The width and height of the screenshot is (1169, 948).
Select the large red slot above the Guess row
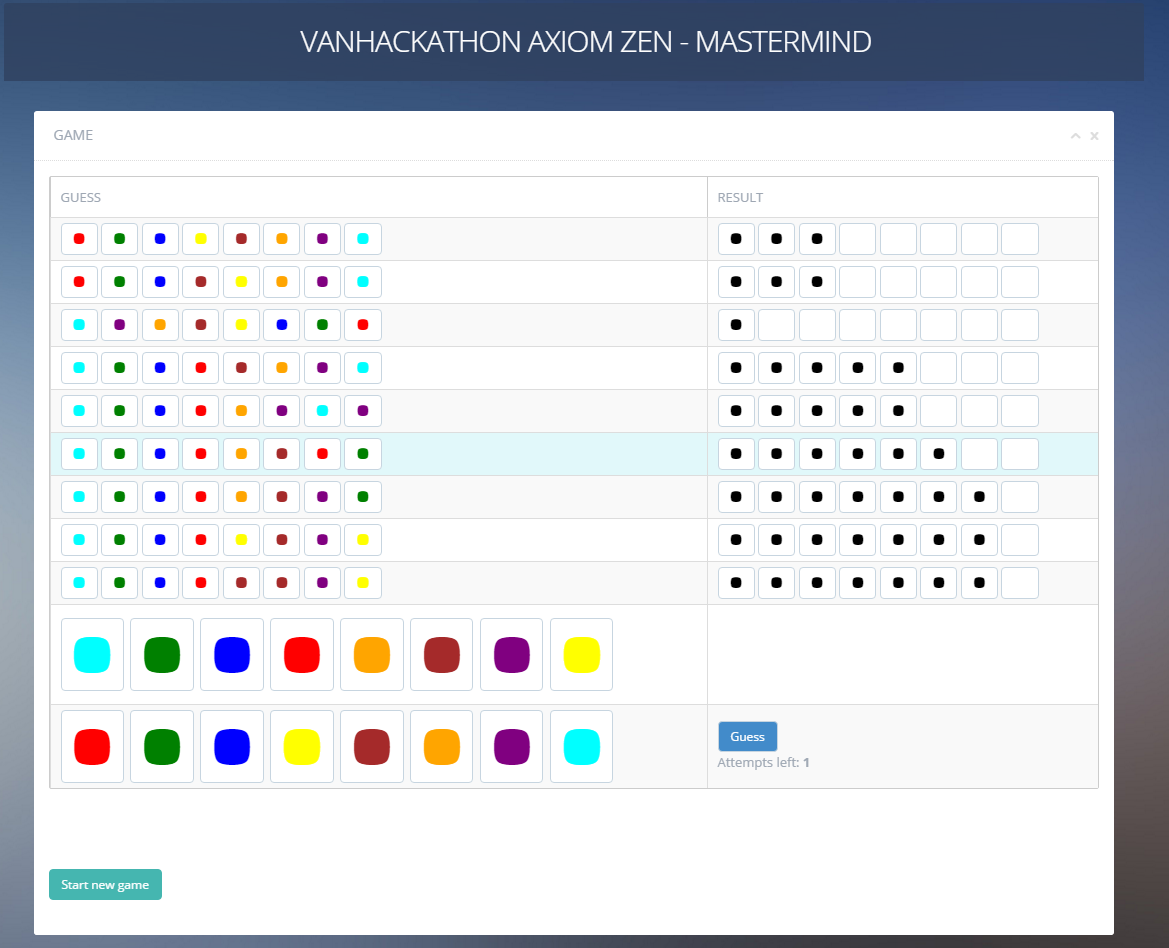[x=302, y=654]
